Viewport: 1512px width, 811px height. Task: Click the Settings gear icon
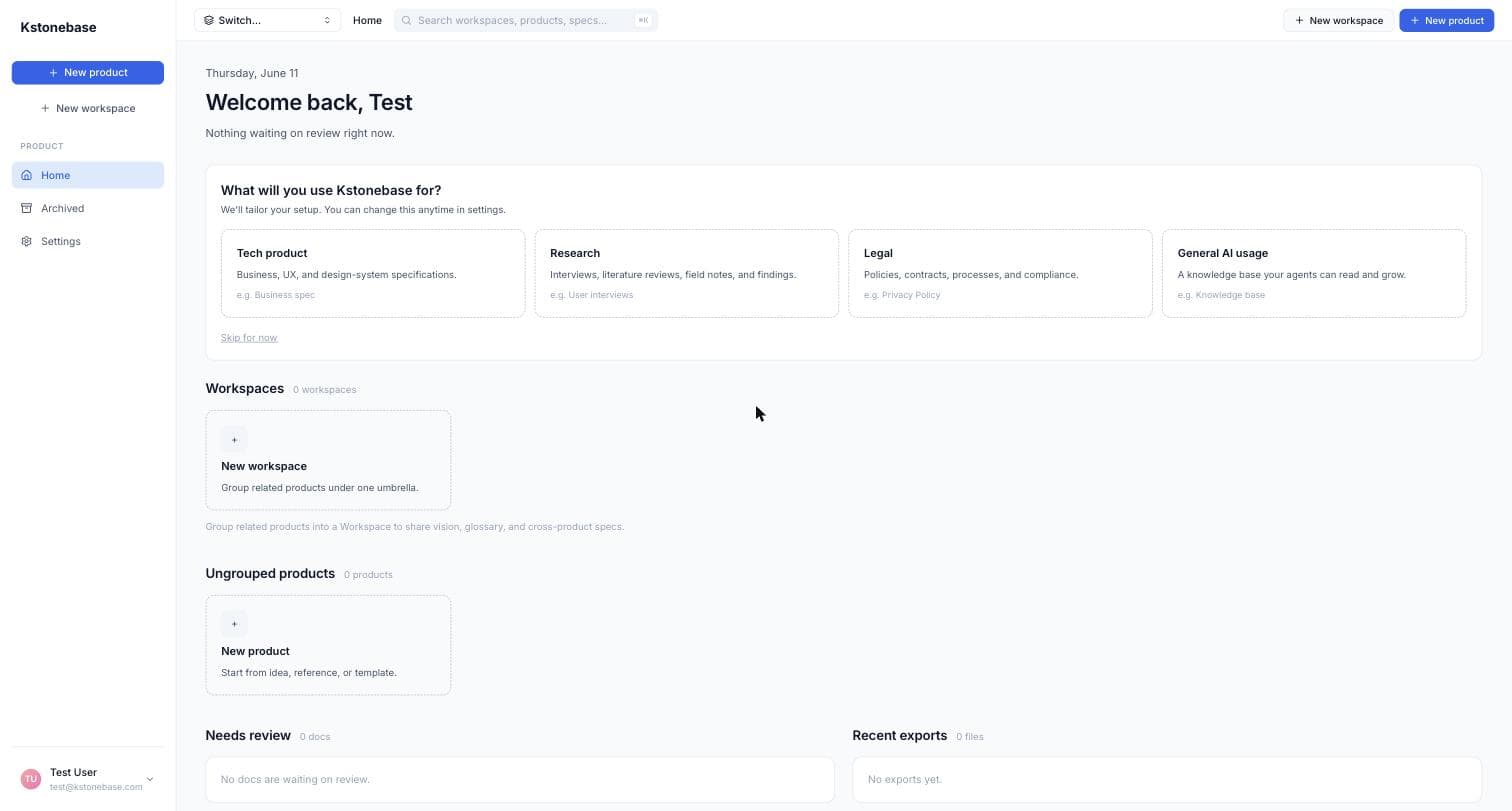[27, 241]
